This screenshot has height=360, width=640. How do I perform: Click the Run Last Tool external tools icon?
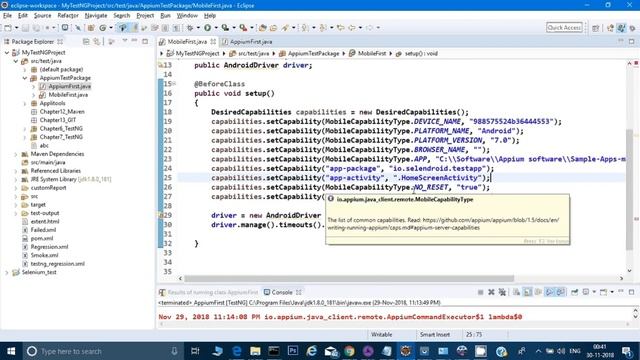coord(243,28)
